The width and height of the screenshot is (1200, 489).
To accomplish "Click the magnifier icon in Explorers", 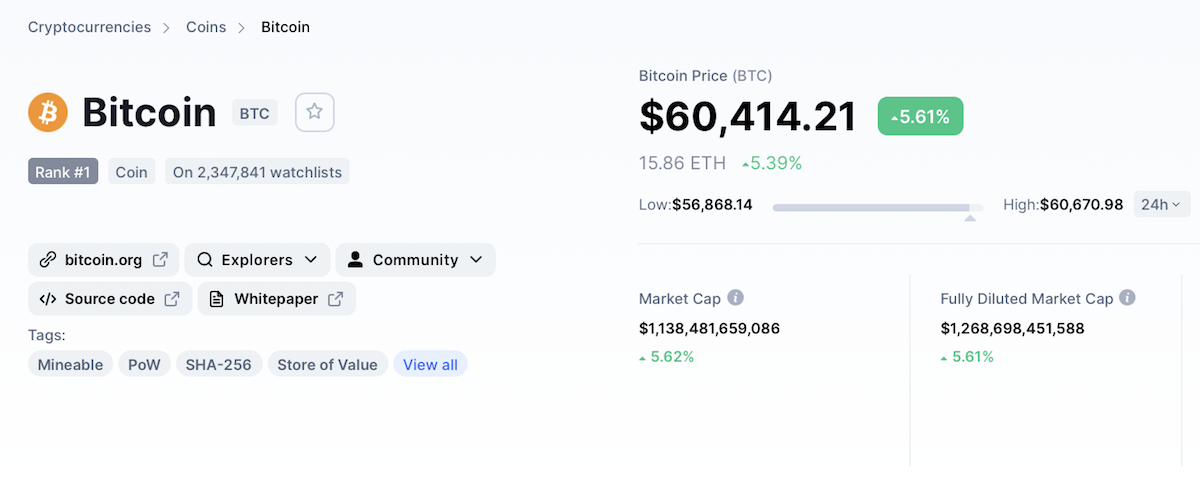I will click(x=204, y=260).
